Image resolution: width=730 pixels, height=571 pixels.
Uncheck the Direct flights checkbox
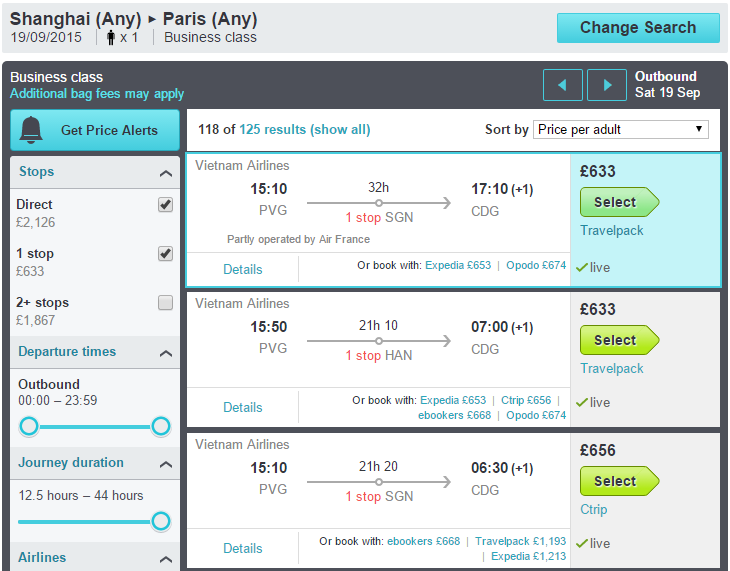pos(165,204)
